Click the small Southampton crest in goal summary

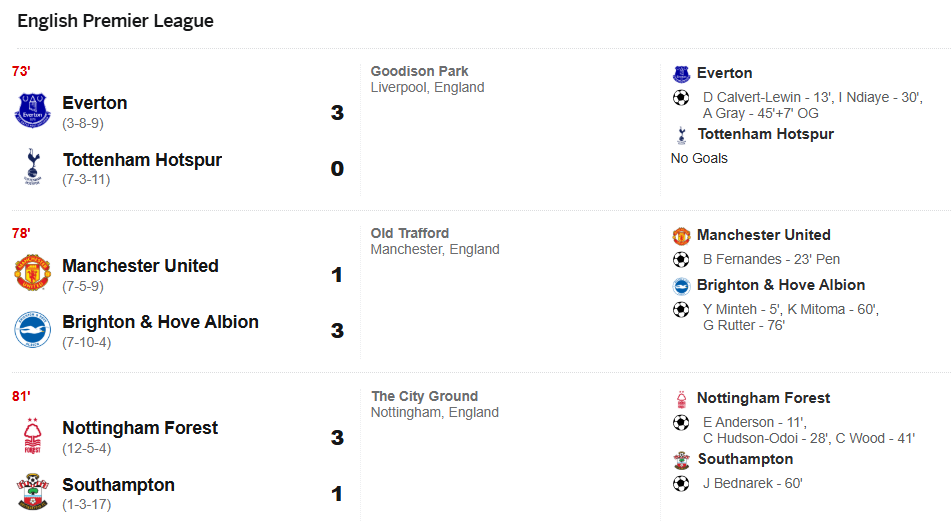pos(681,460)
